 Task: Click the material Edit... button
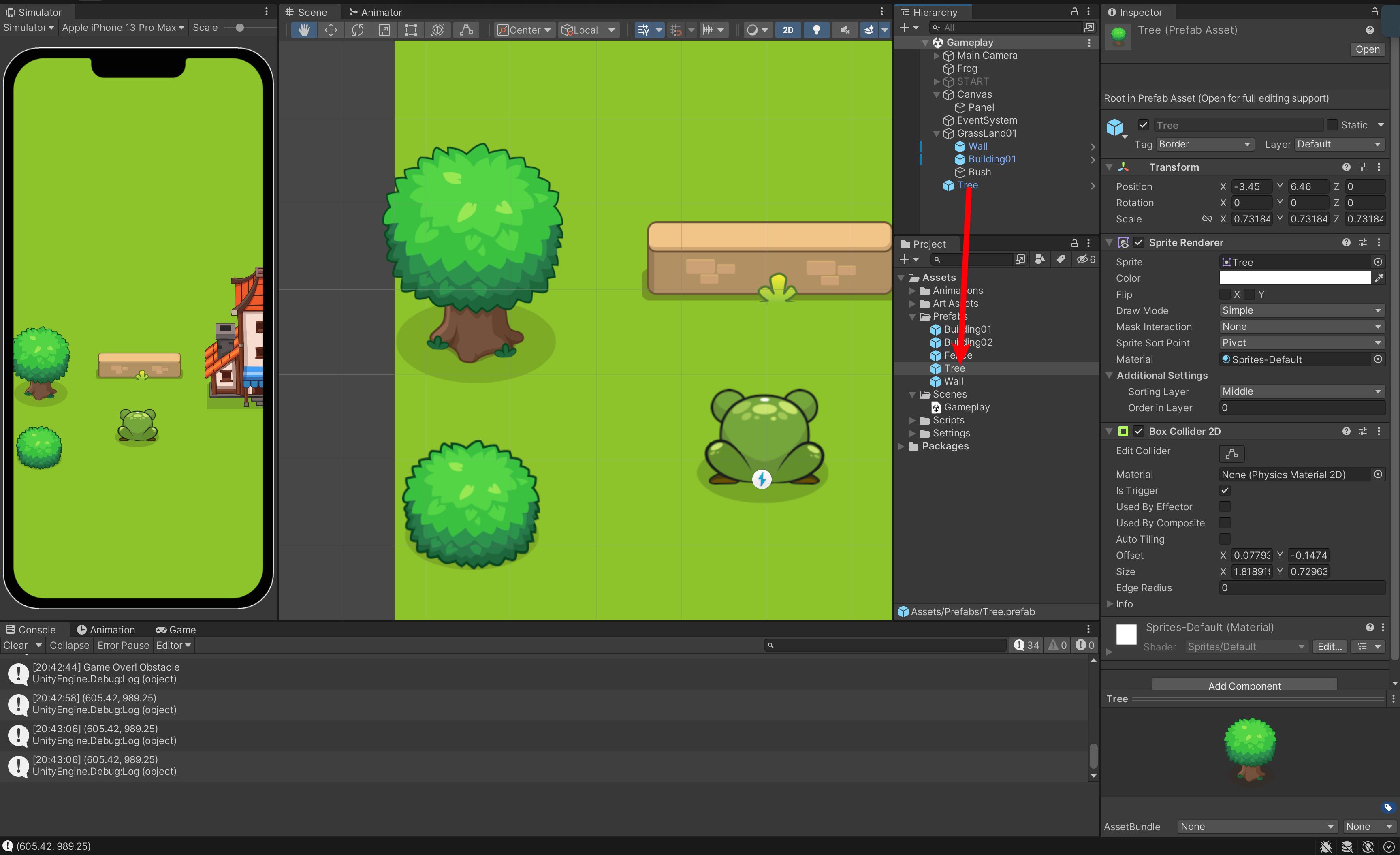pos(1330,646)
